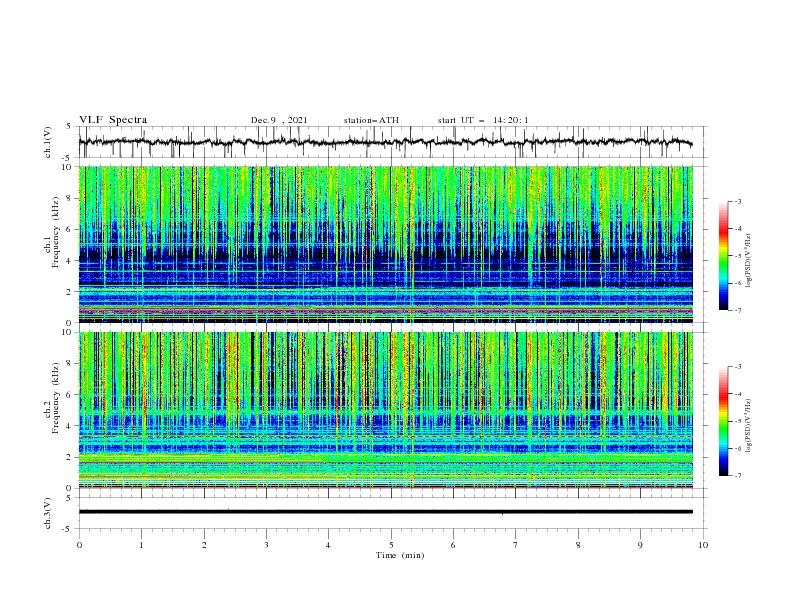Click the "-7" tick on ch.1 color bar
The image size is (792, 612).
click(737, 311)
